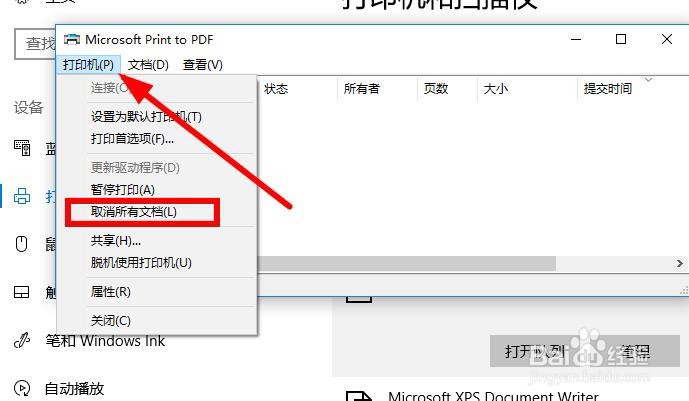The image size is (689, 401).
Task: Select 关闭(C) menu entry
Action: coord(110,321)
